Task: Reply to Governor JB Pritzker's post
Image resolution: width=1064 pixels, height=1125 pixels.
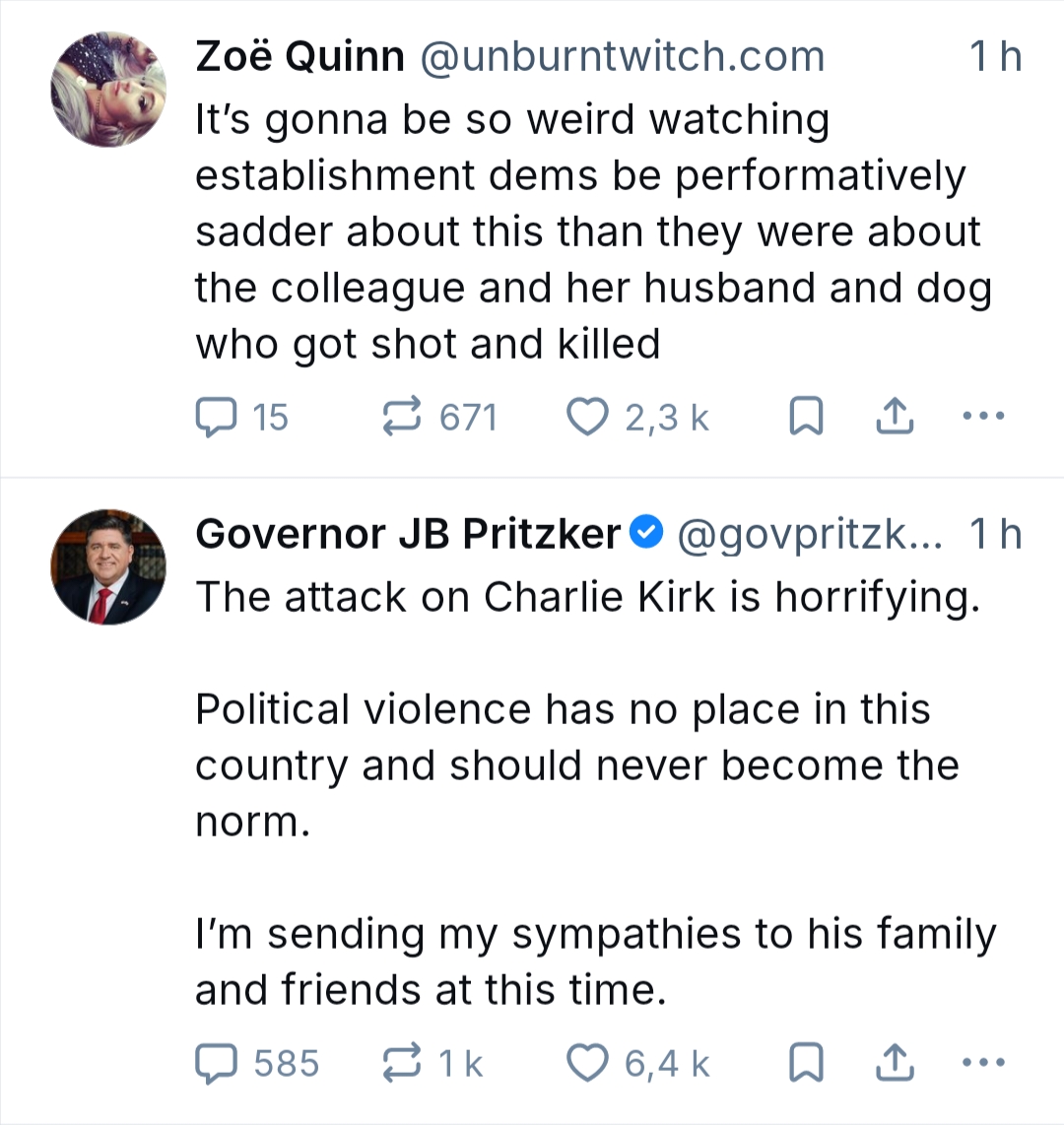Action: [215, 1064]
